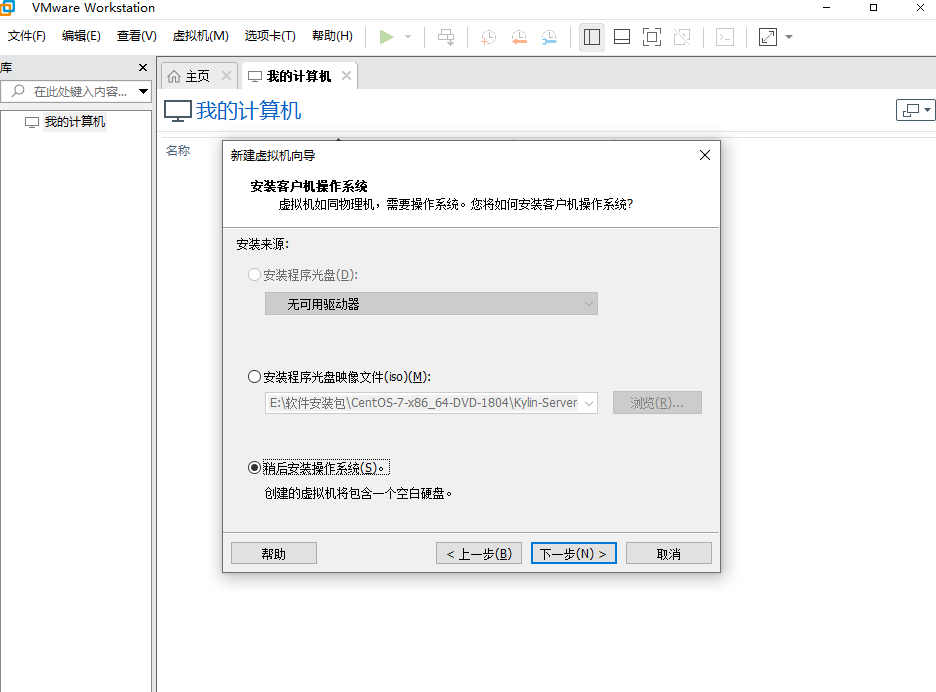
Task: Open the 虚拟机(M) menu
Action: 201,36
